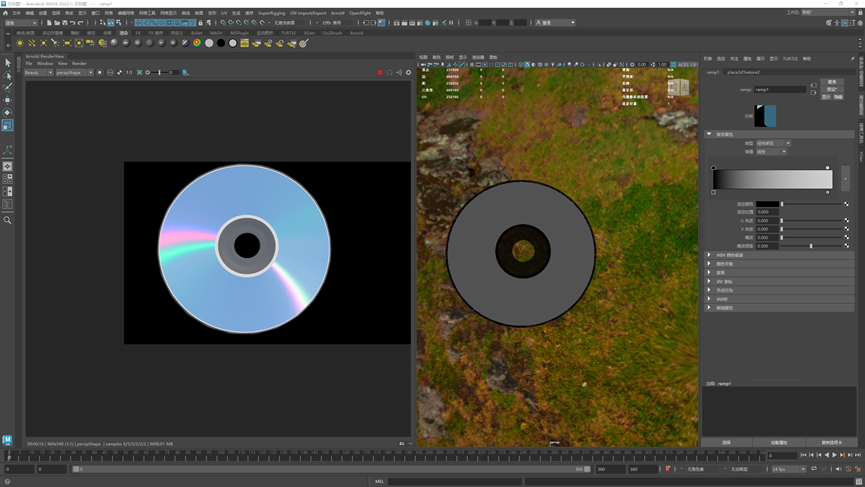Click the black sphere shelf icon
Viewport: 865px width, 487px height.
click(221, 44)
